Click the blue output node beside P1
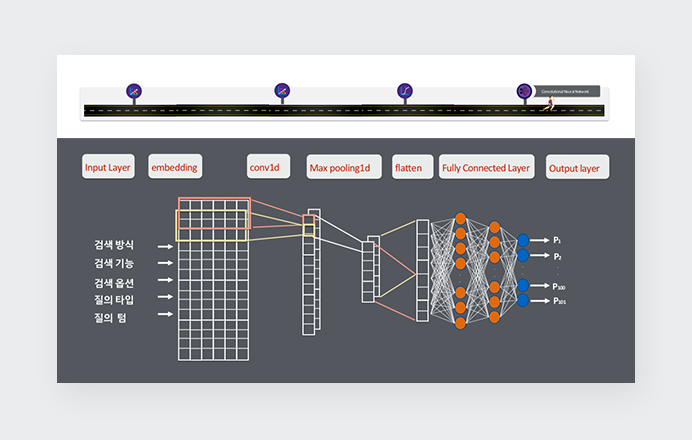Image resolution: width=692 pixels, height=440 pixels. pyautogui.click(x=523, y=241)
